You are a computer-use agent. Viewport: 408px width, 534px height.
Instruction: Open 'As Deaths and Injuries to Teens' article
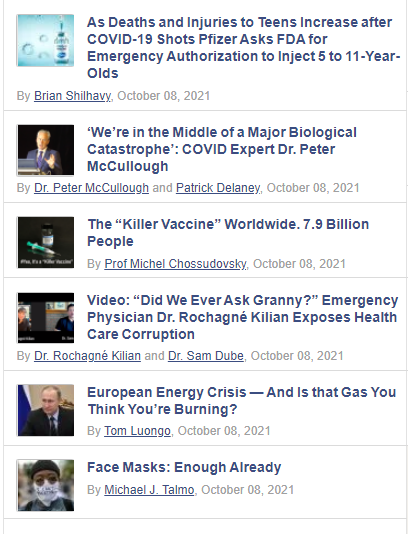click(x=244, y=48)
